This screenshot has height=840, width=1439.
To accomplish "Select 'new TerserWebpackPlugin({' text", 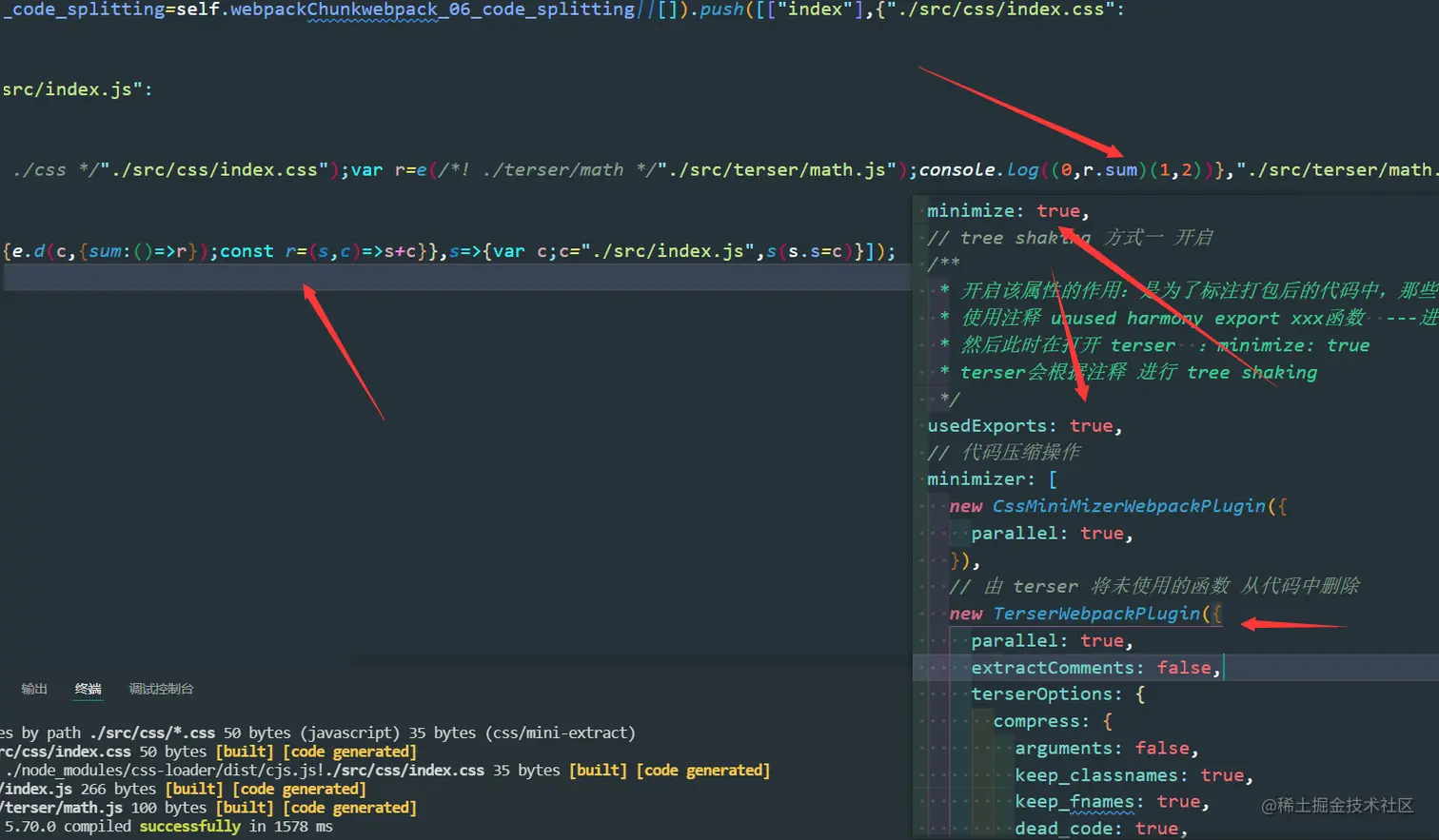I will 1085,614.
